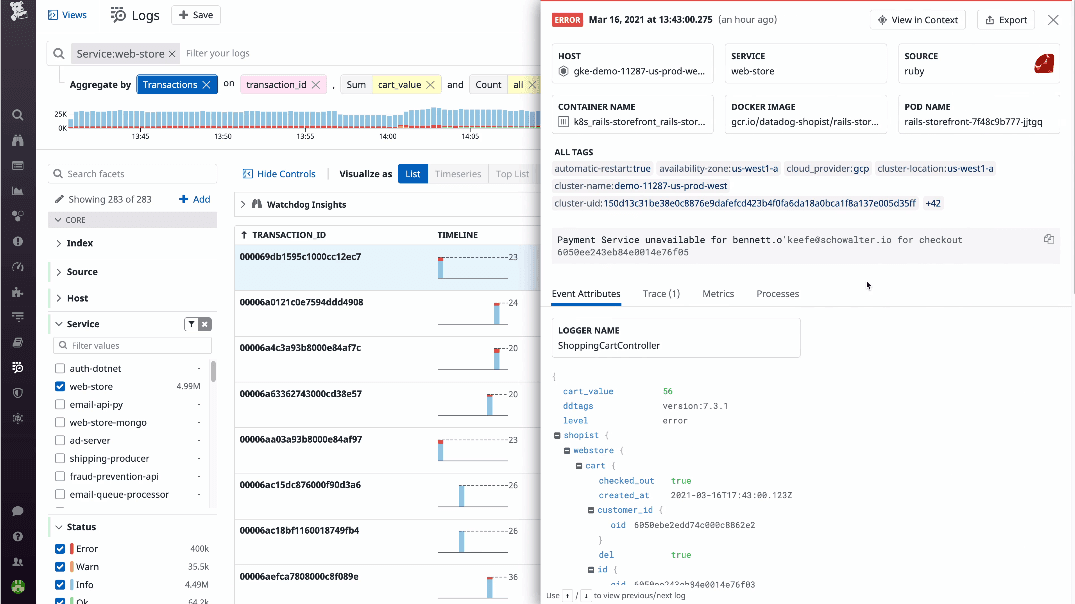
Task: Uncheck the web-store service checkbox
Action: tap(60, 387)
